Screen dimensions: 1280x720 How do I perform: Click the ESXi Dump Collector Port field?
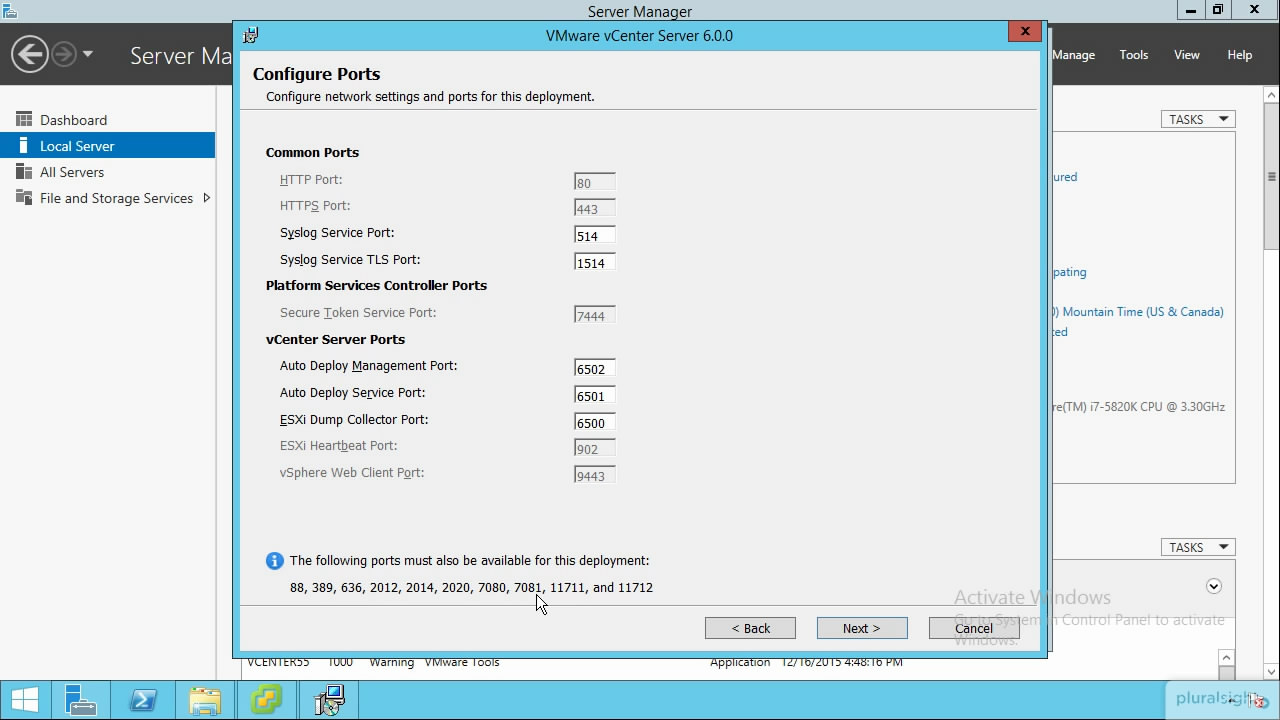[594, 422]
